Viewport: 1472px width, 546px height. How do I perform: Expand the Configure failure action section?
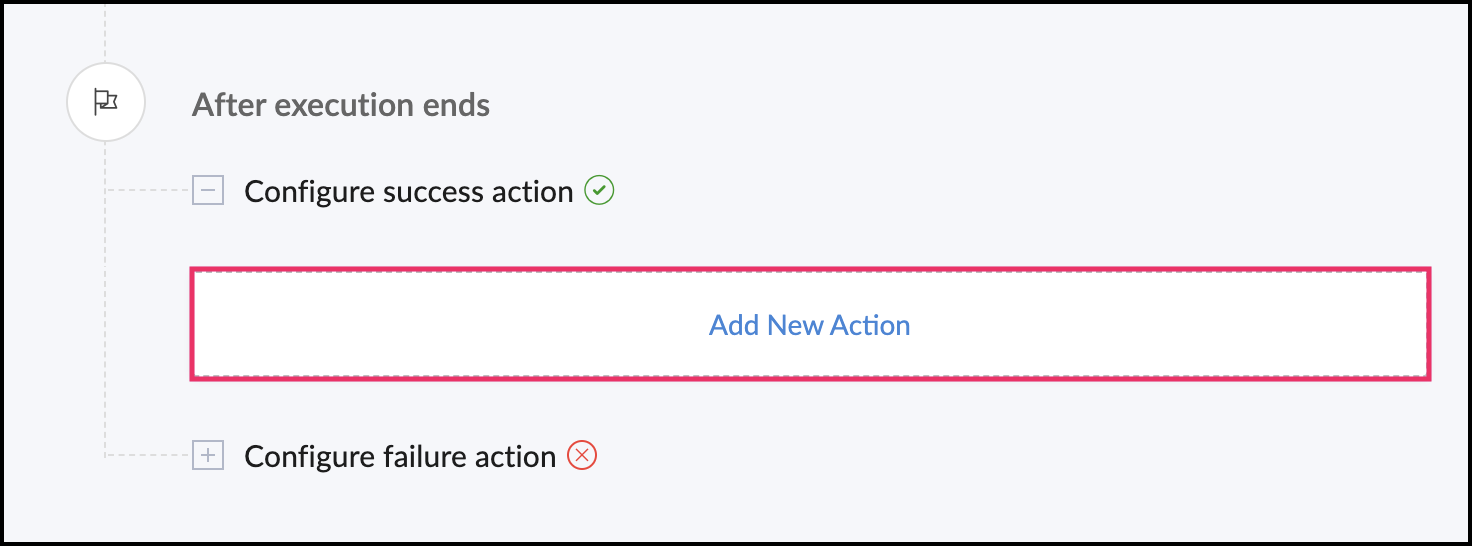pos(208,456)
